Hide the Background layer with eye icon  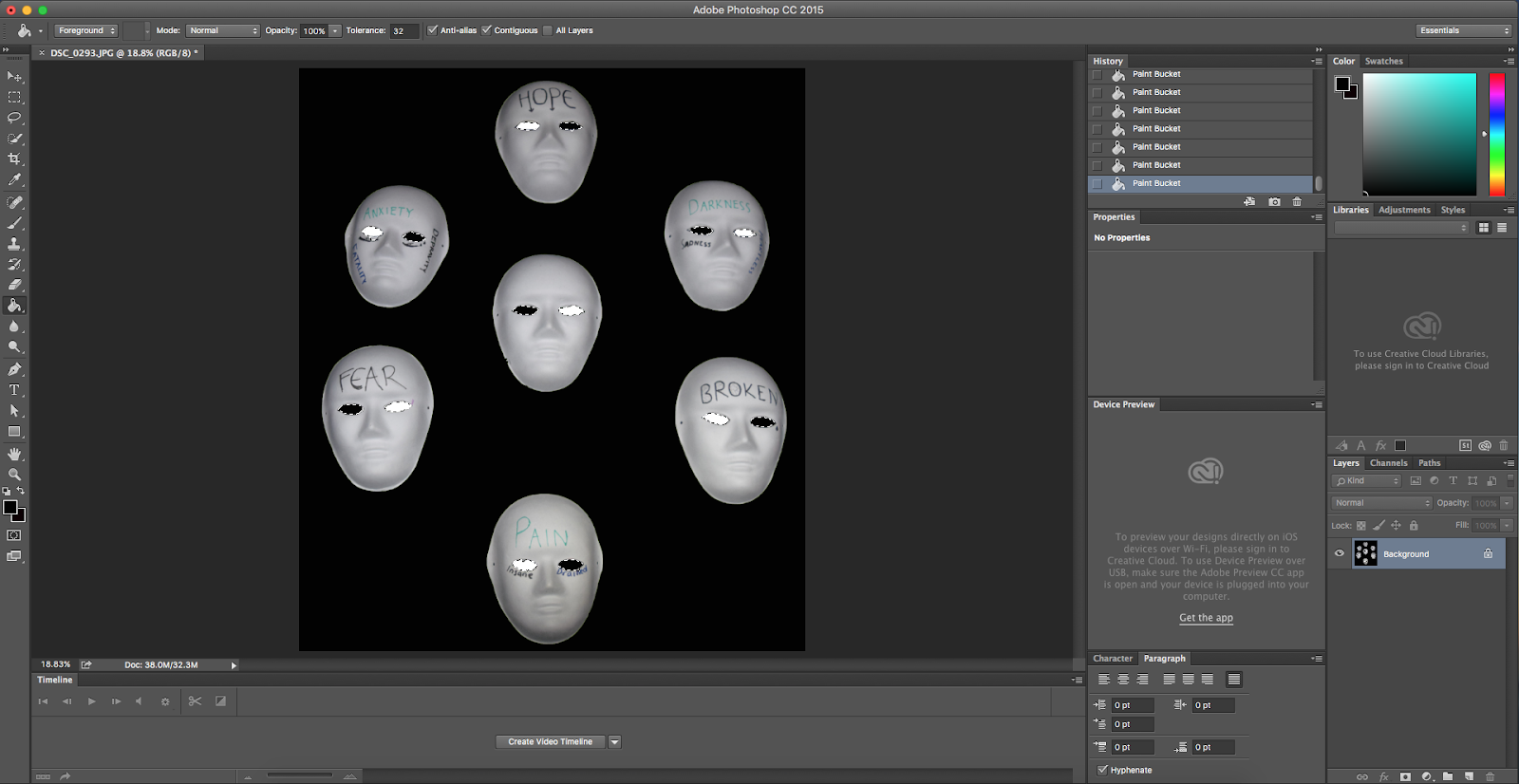(x=1340, y=553)
